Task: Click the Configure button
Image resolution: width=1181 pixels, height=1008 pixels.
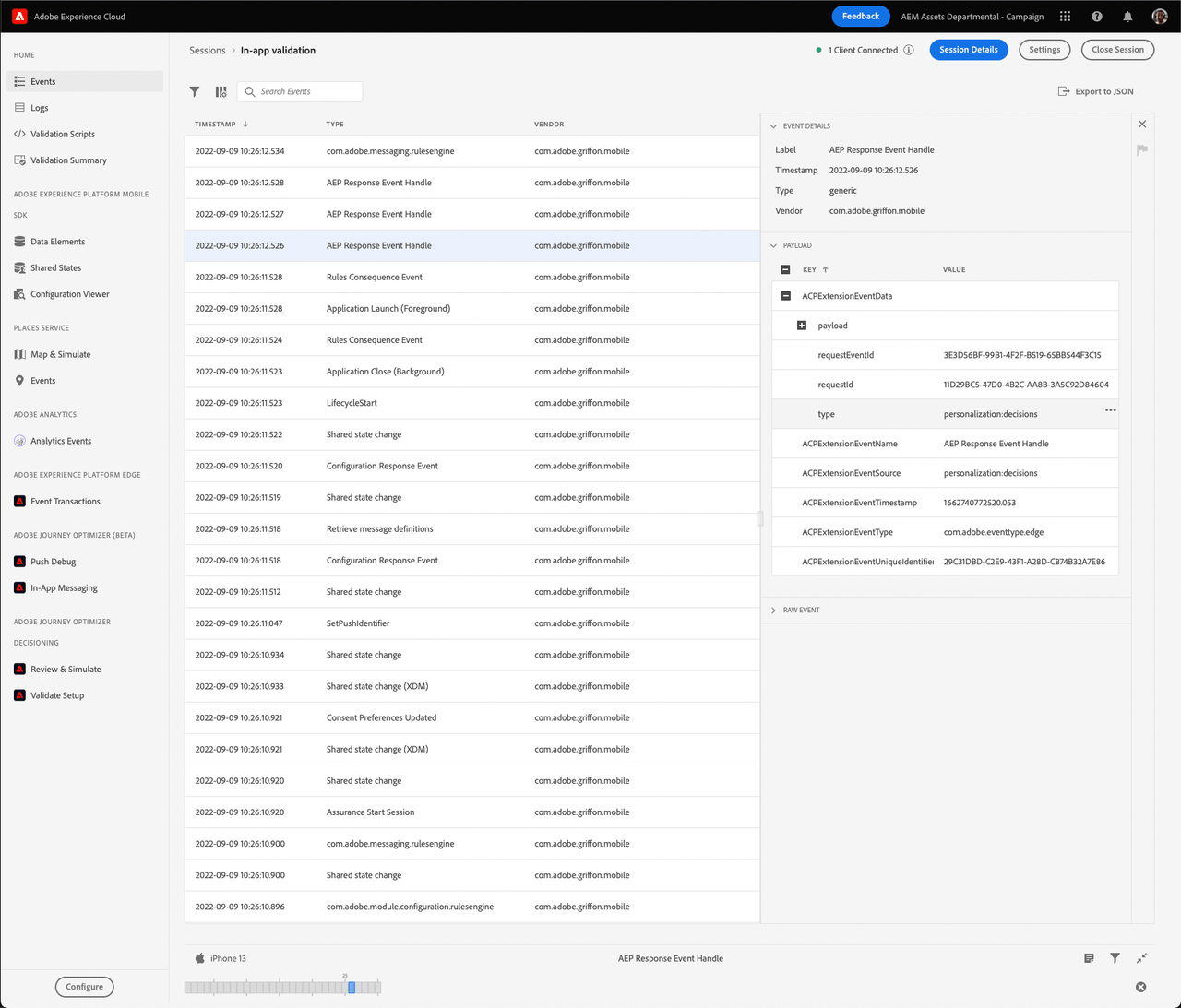Action: point(85,987)
